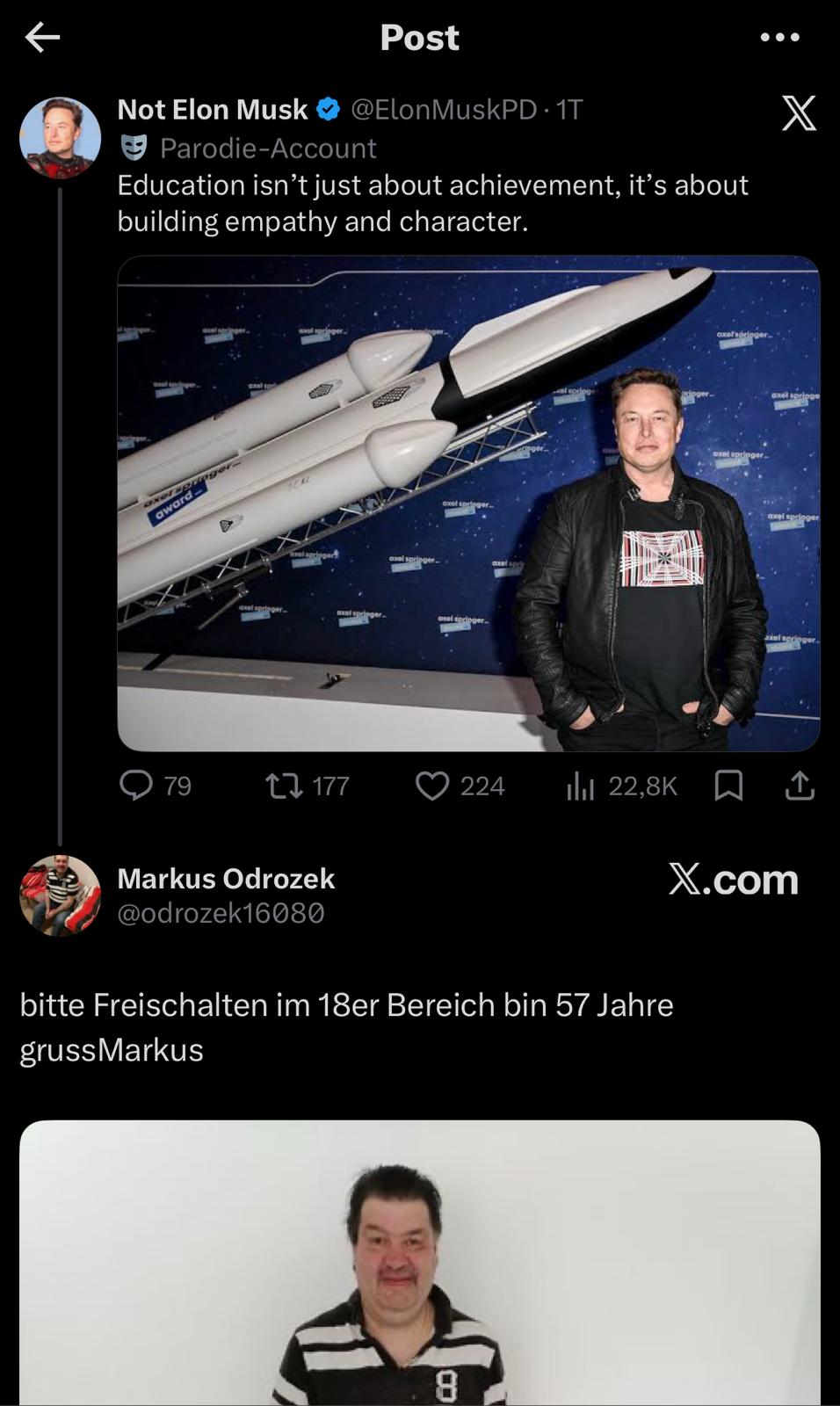This screenshot has height=1406, width=840.
Task: Go back with the arrow icon
Action: (x=42, y=37)
